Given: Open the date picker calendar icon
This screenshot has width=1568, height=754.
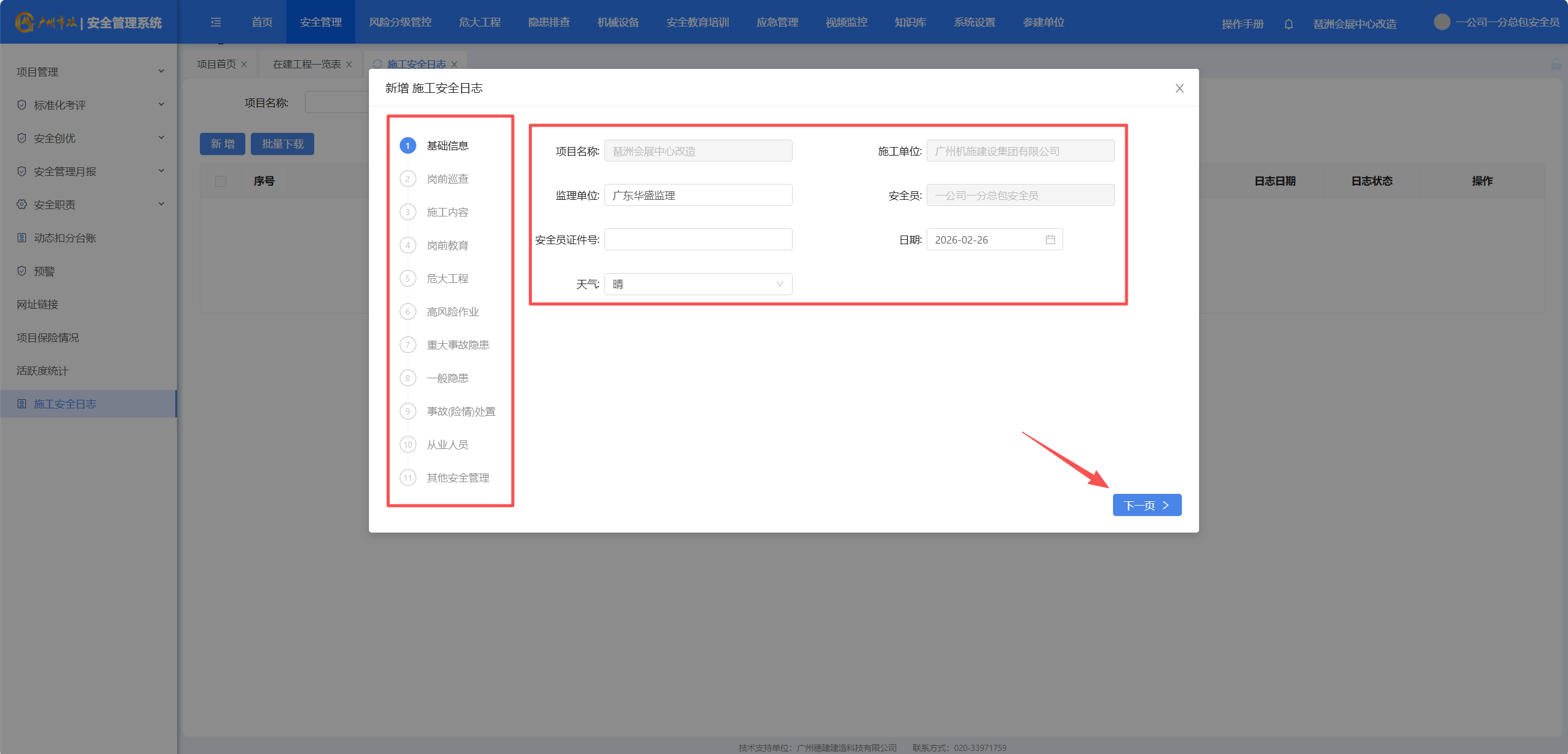Looking at the screenshot, I should [1050, 239].
